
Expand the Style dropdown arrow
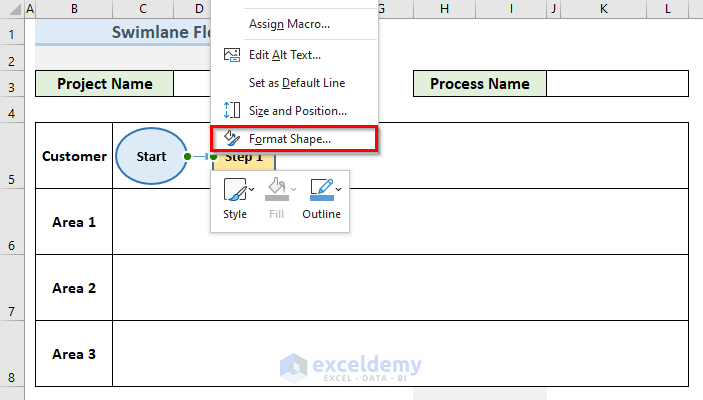pos(251,189)
